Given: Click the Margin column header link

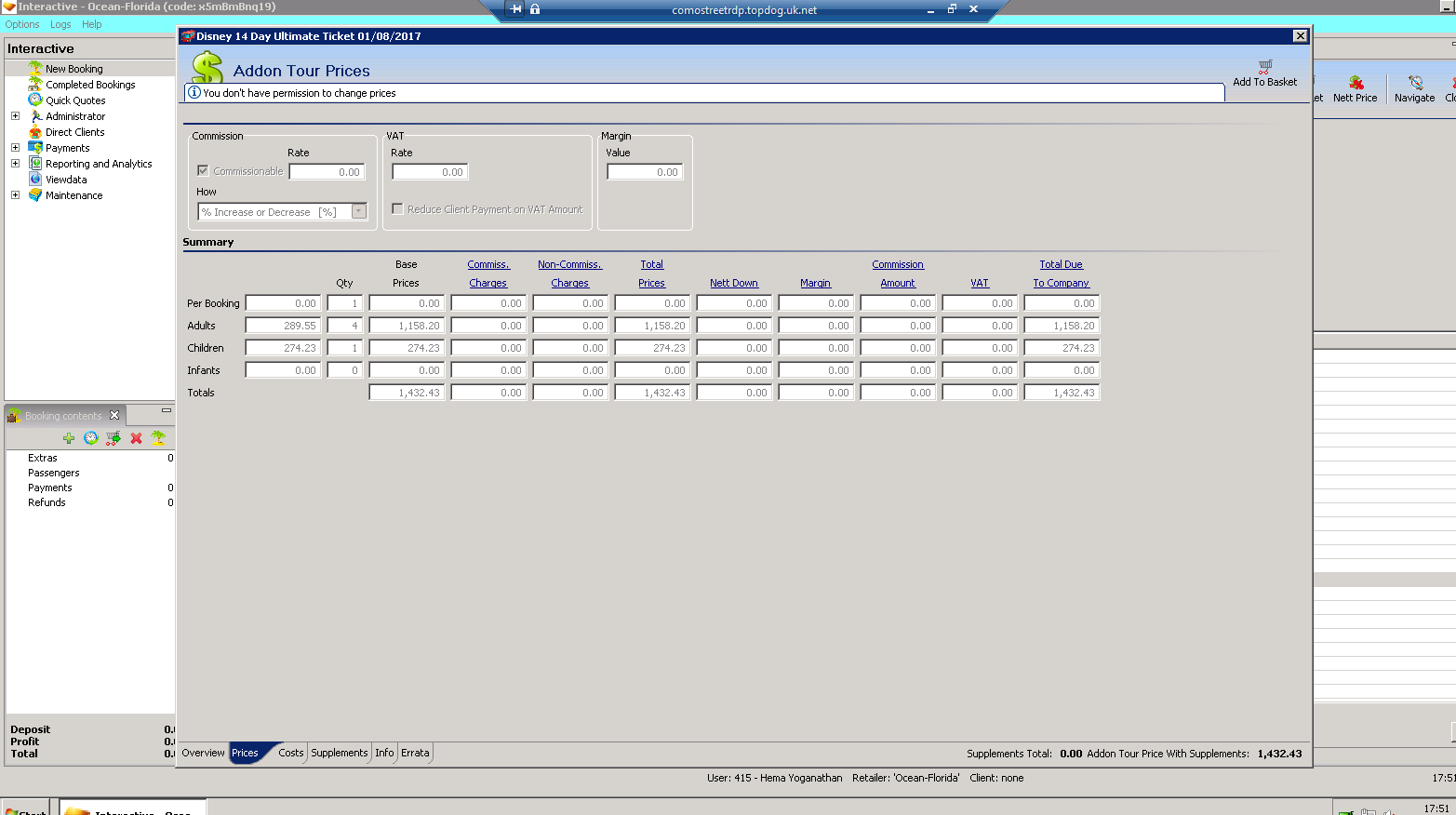Looking at the screenshot, I should pos(816,283).
